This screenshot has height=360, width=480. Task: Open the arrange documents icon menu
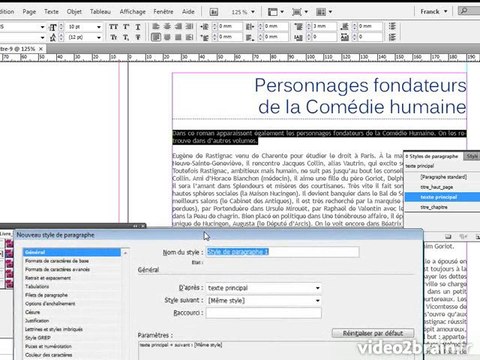(x=324, y=12)
